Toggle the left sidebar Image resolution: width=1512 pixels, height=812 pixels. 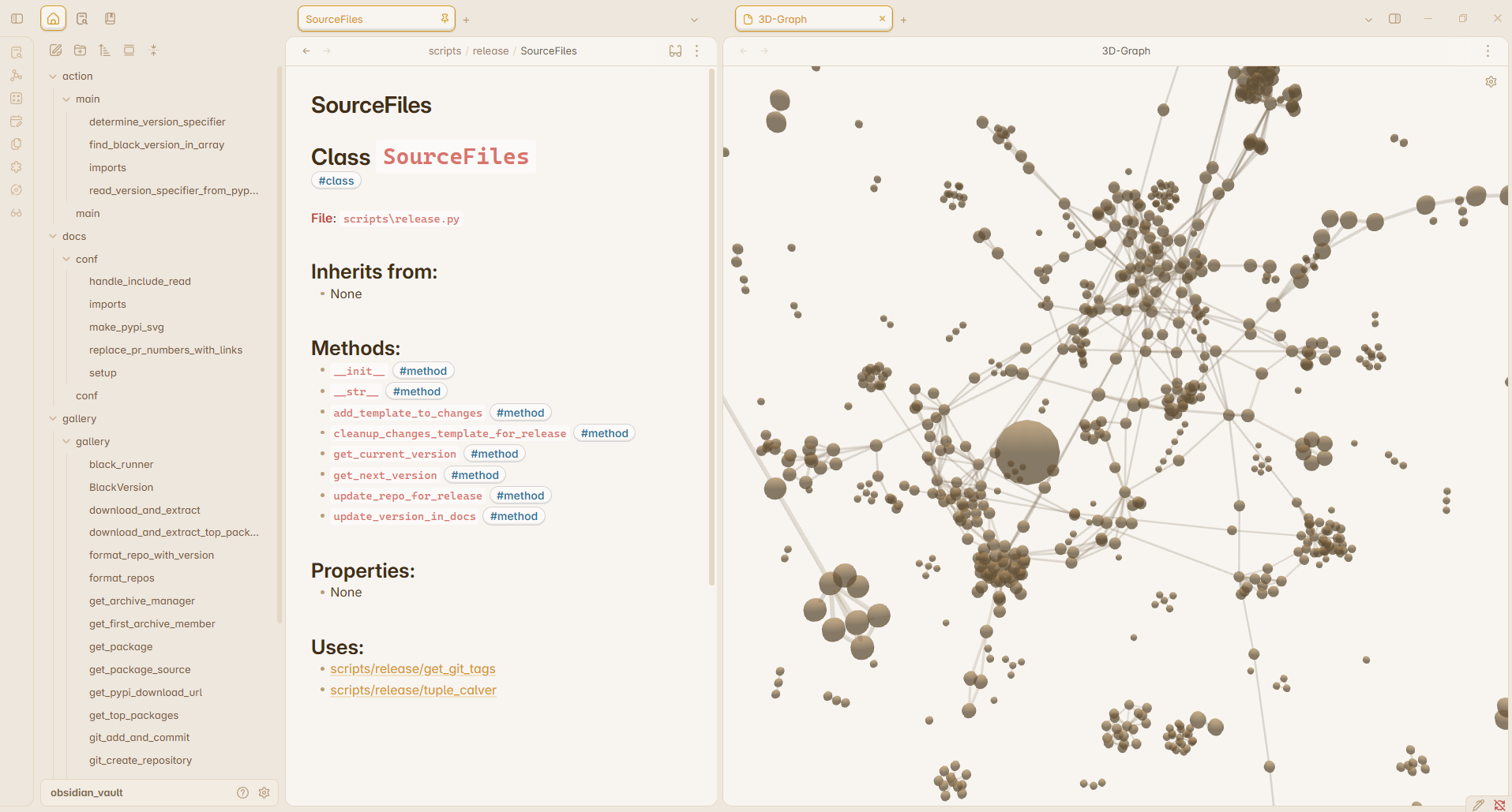click(17, 18)
